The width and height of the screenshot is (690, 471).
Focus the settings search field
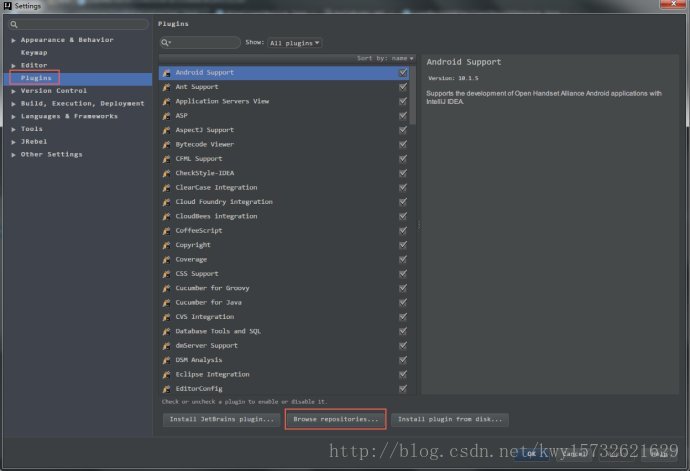79,24
